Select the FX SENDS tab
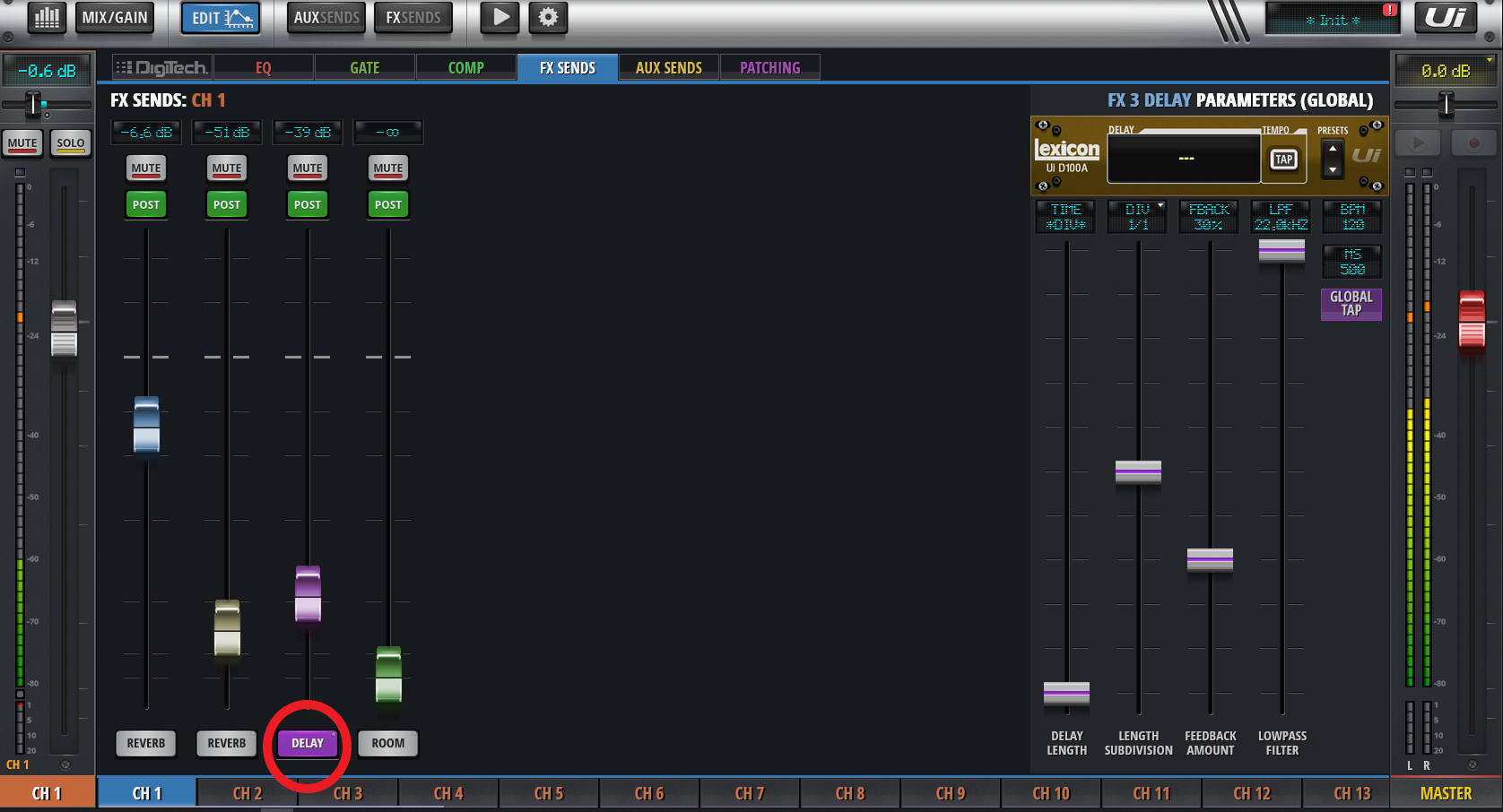Screen dimensions: 1503x812 point(568,68)
